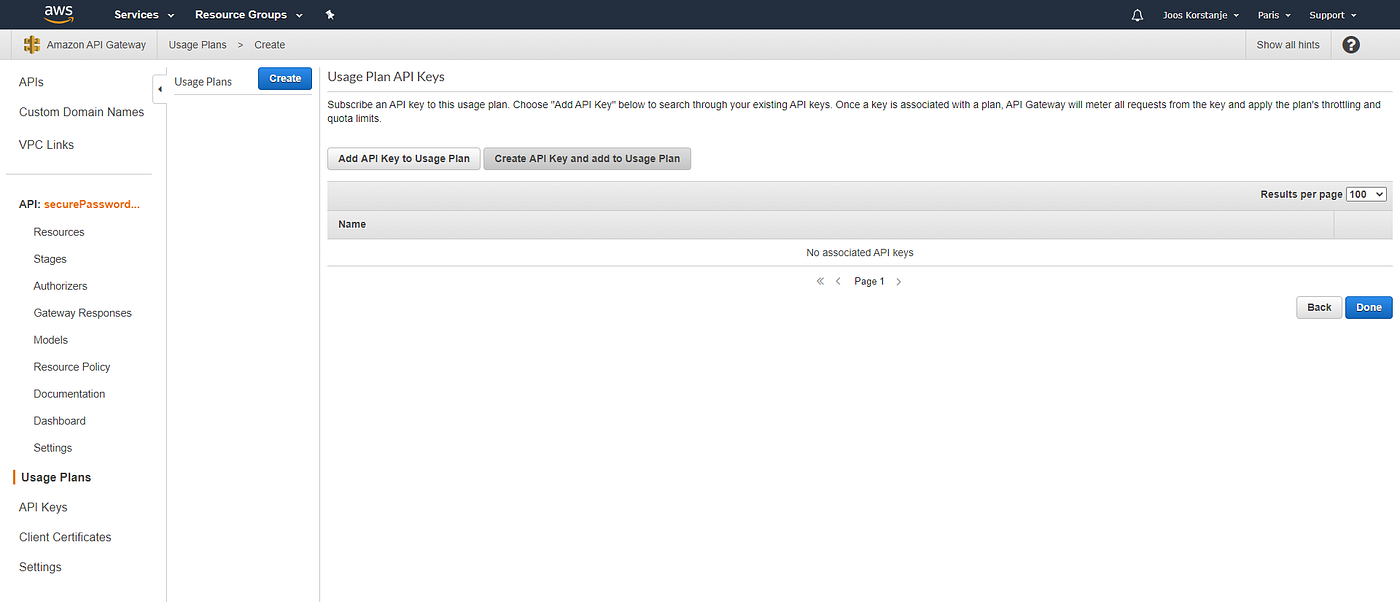Open the Paris region selector
This screenshot has width=1400, height=602.
(1274, 15)
